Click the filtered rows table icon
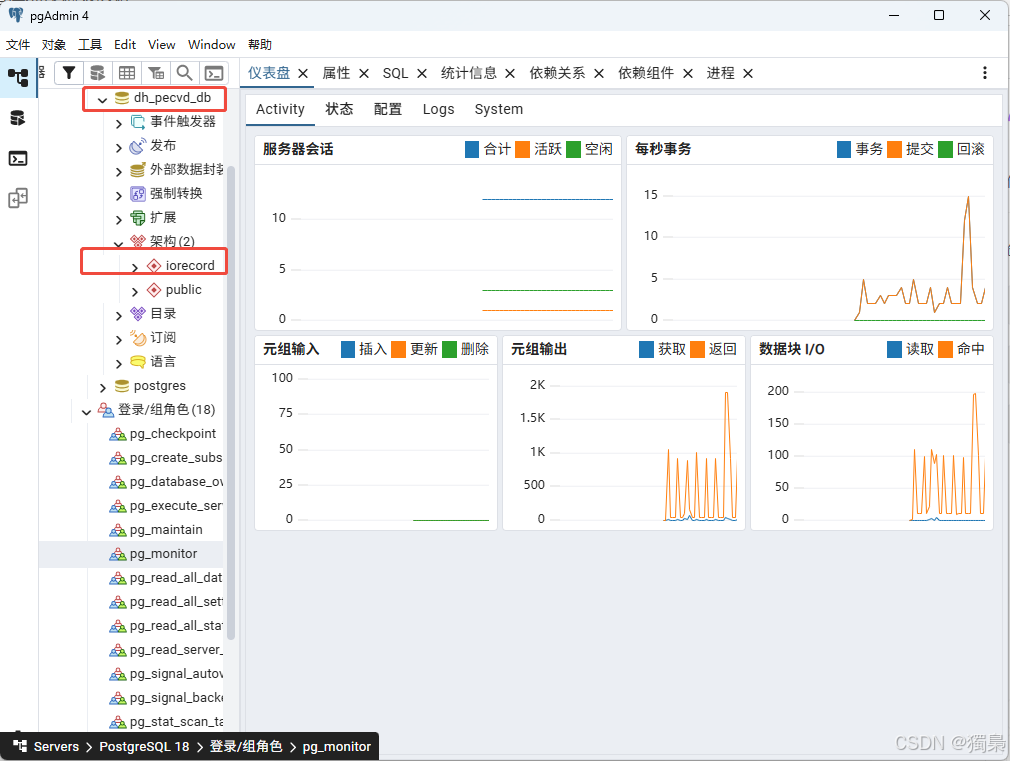Image resolution: width=1010 pixels, height=761 pixels. [156, 73]
